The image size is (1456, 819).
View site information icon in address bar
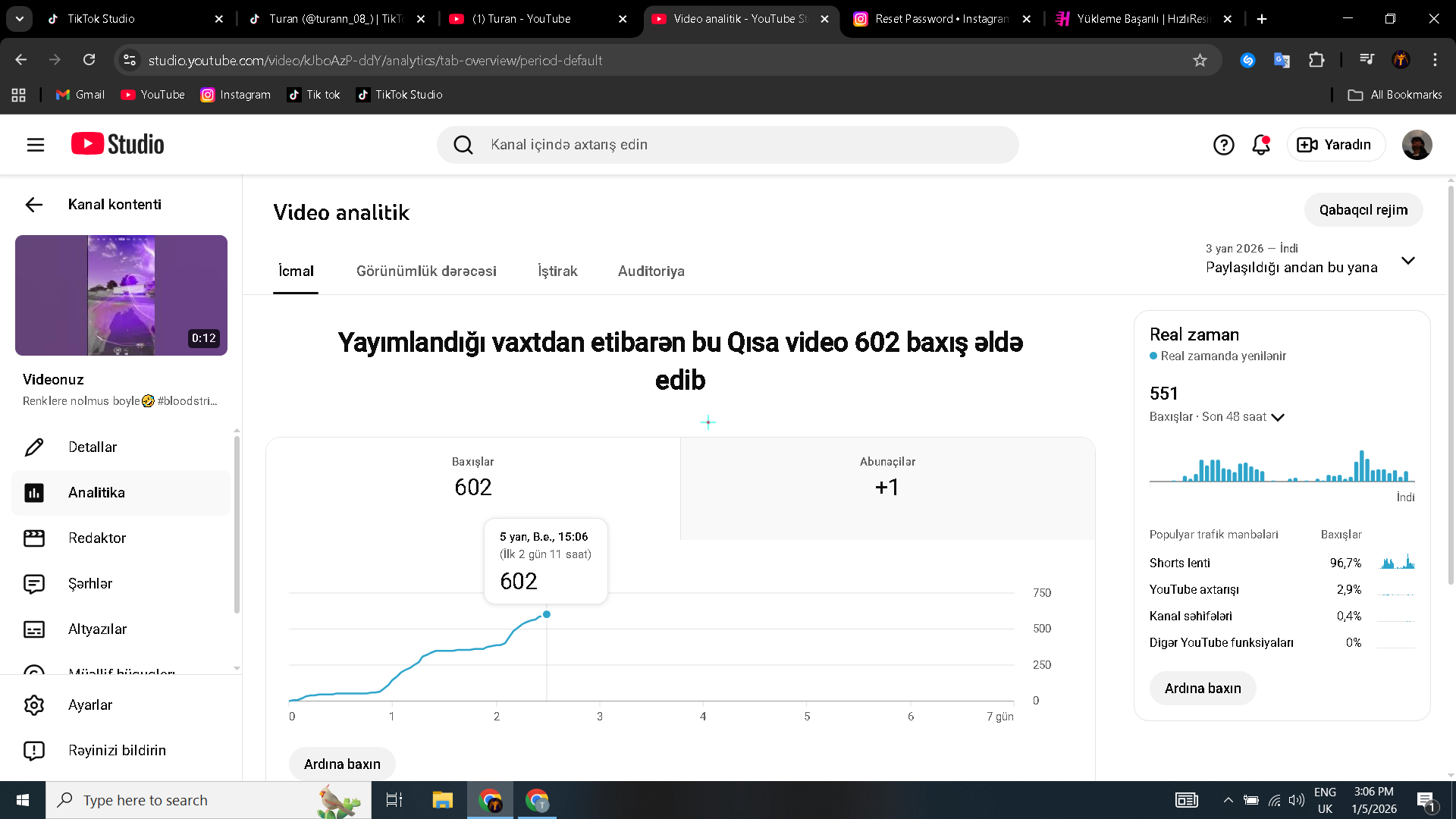130,60
